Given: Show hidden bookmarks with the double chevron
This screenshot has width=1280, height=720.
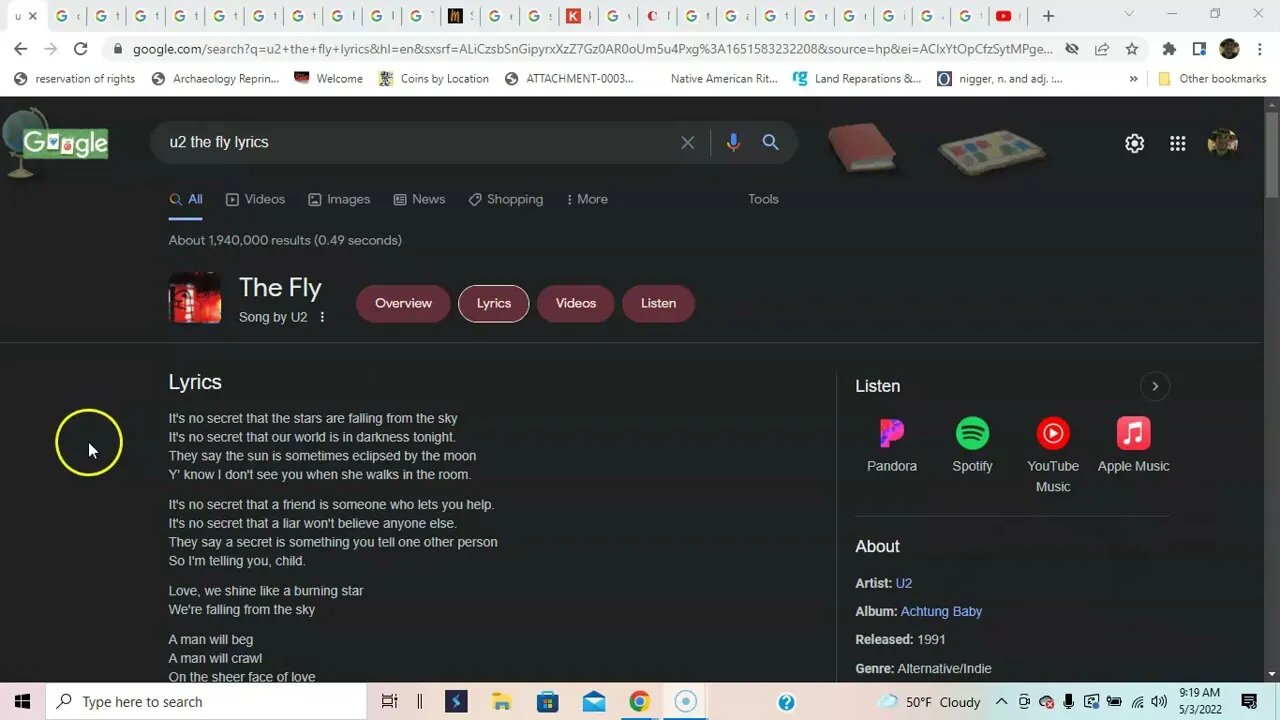Looking at the screenshot, I should (1133, 79).
